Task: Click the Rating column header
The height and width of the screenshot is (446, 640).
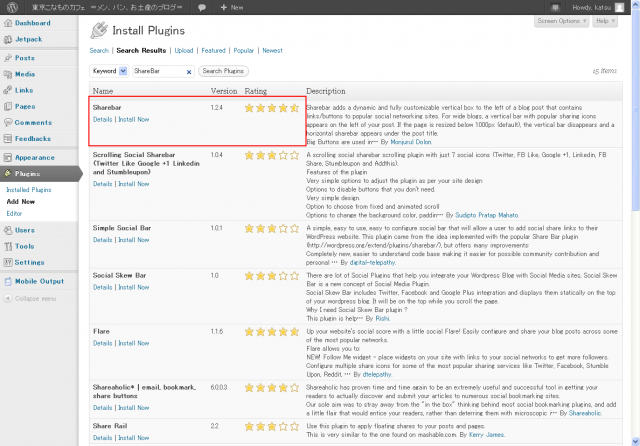Action: click(x=256, y=91)
